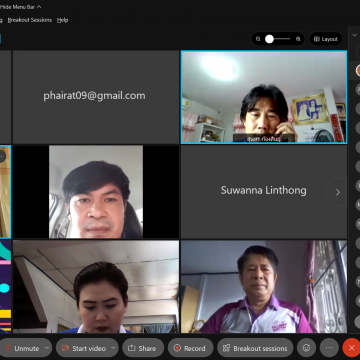This screenshot has width=360, height=360.
Task: Open the more options ellipsis button
Action: 329,348
